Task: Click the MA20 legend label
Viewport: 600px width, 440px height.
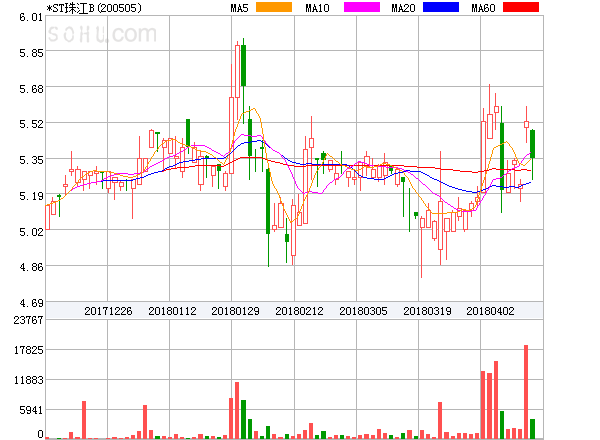Action: [x=403, y=8]
